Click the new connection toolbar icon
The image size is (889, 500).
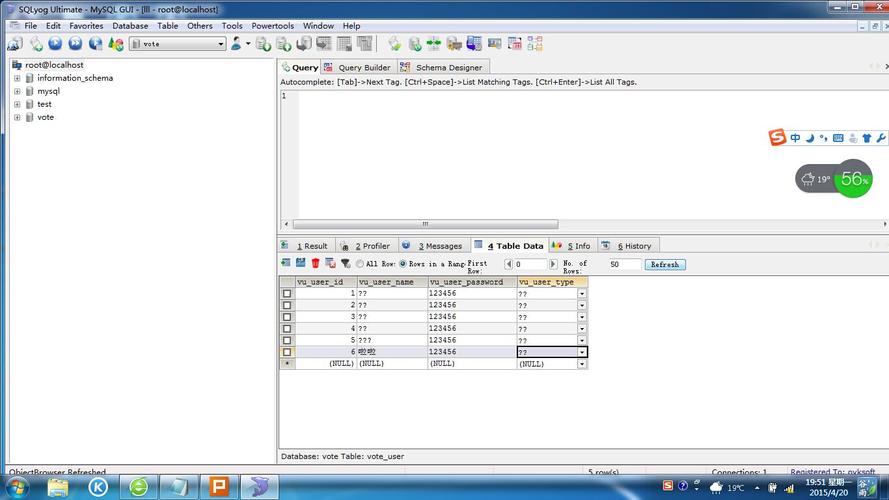point(15,44)
